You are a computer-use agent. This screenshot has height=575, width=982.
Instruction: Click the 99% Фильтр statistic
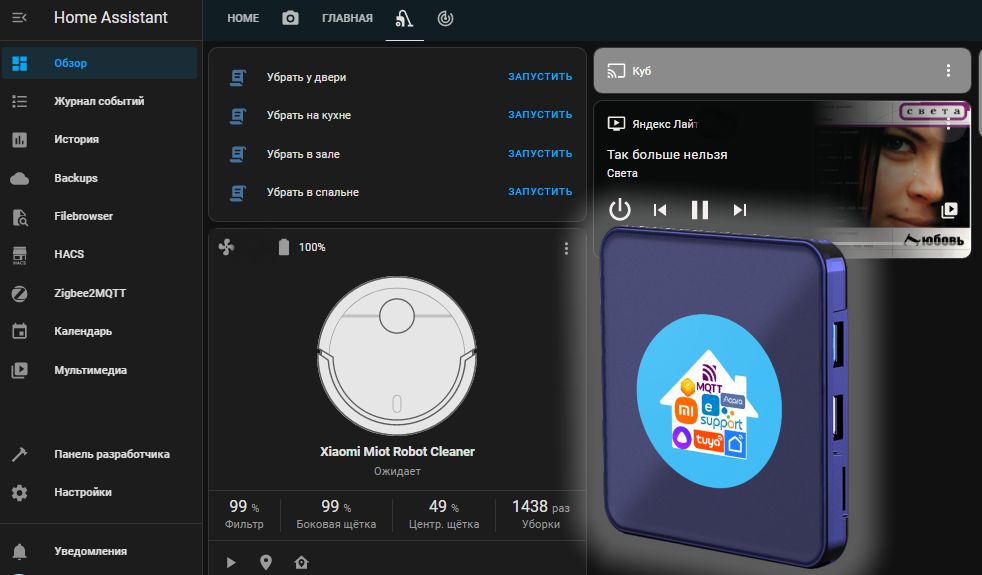pyautogui.click(x=244, y=514)
